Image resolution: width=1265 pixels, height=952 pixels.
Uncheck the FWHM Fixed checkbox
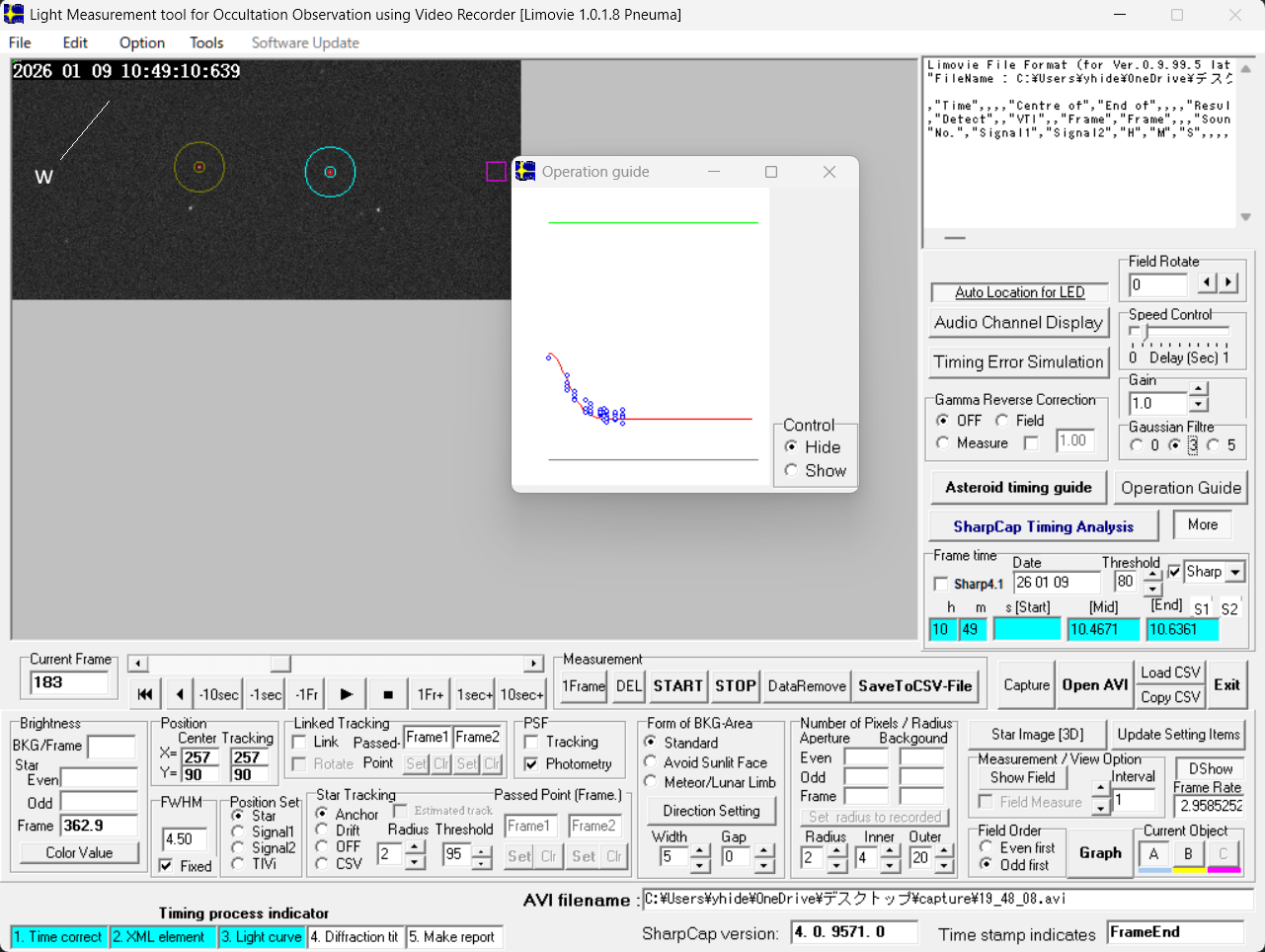click(167, 866)
